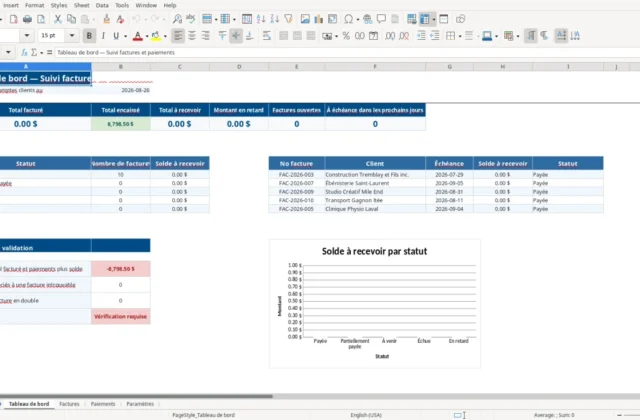640x420 pixels.
Task: Click the Draw Functions shapes icon
Action: coord(460,19)
